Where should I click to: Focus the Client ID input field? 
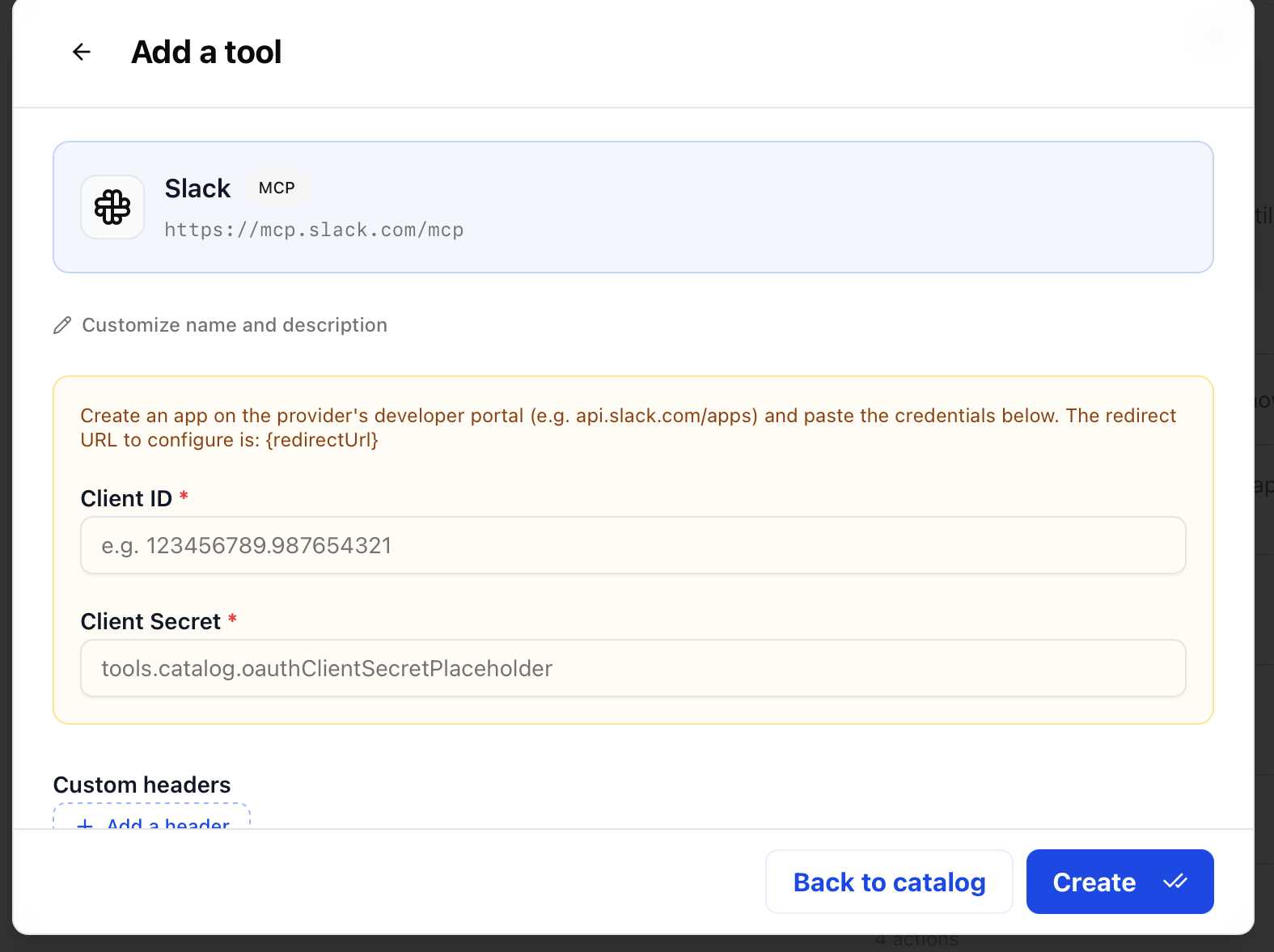pyautogui.click(x=633, y=545)
